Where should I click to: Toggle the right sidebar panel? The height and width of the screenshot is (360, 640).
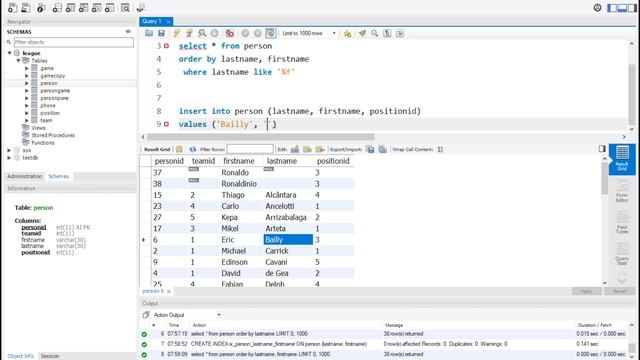pyautogui.click(x=632, y=8)
